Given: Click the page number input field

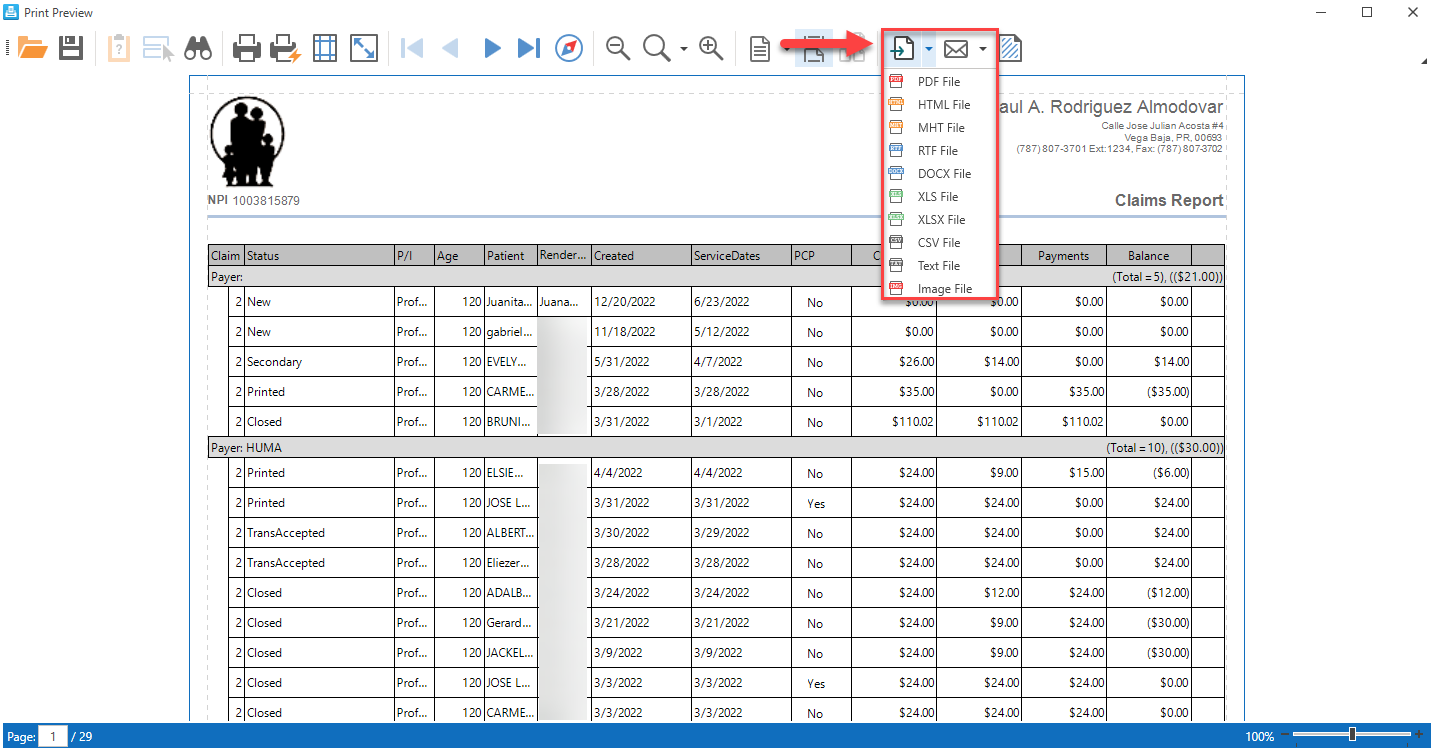Looking at the screenshot, I should click(x=53, y=737).
